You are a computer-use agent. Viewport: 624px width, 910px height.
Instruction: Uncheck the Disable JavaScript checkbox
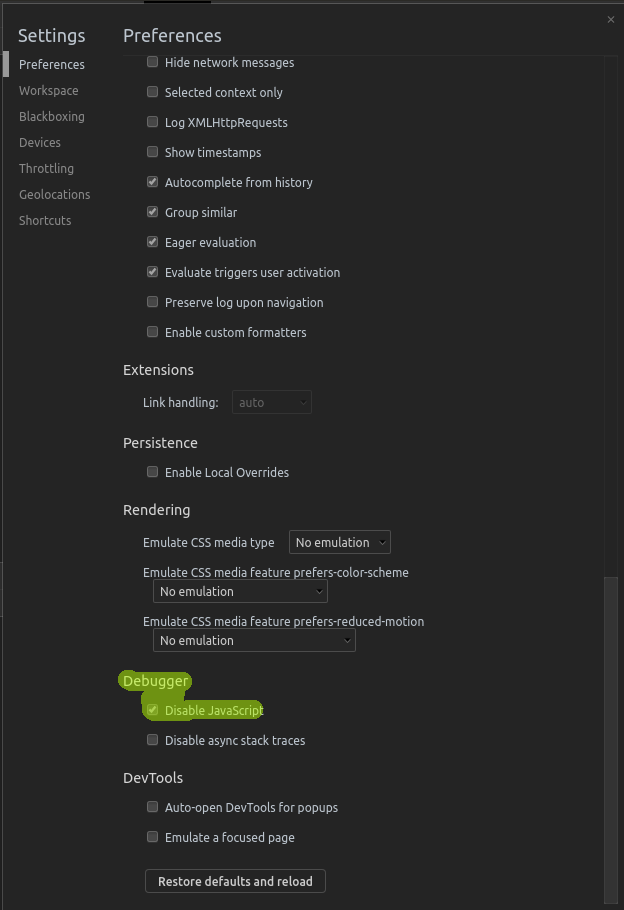tap(153, 710)
